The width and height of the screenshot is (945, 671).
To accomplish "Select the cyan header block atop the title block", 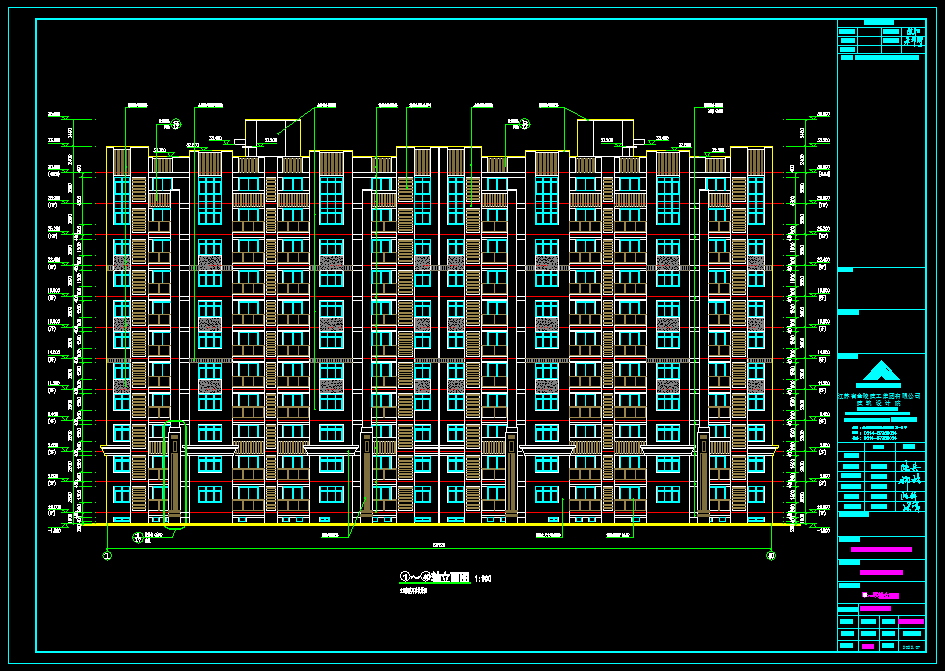I will tap(878, 21).
